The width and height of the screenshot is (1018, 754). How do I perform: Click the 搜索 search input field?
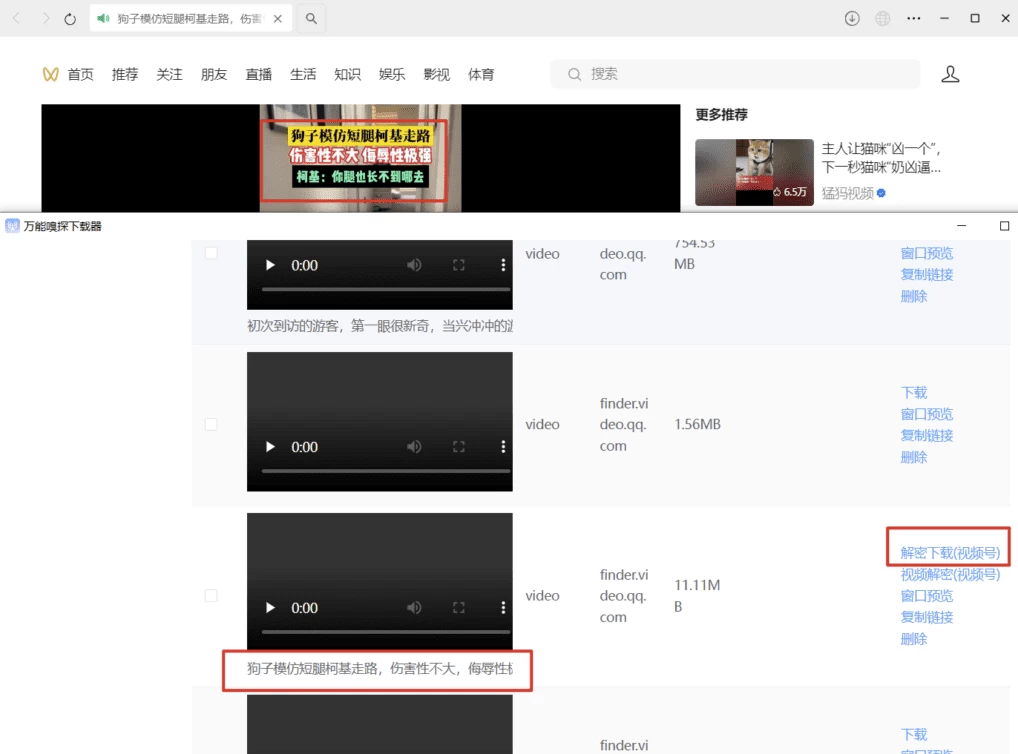pyautogui.click(x=740, y=74)
